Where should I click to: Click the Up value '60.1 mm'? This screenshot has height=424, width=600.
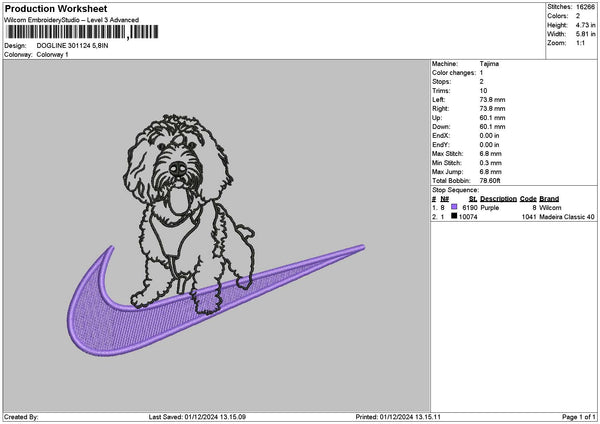tap(492, 118)
